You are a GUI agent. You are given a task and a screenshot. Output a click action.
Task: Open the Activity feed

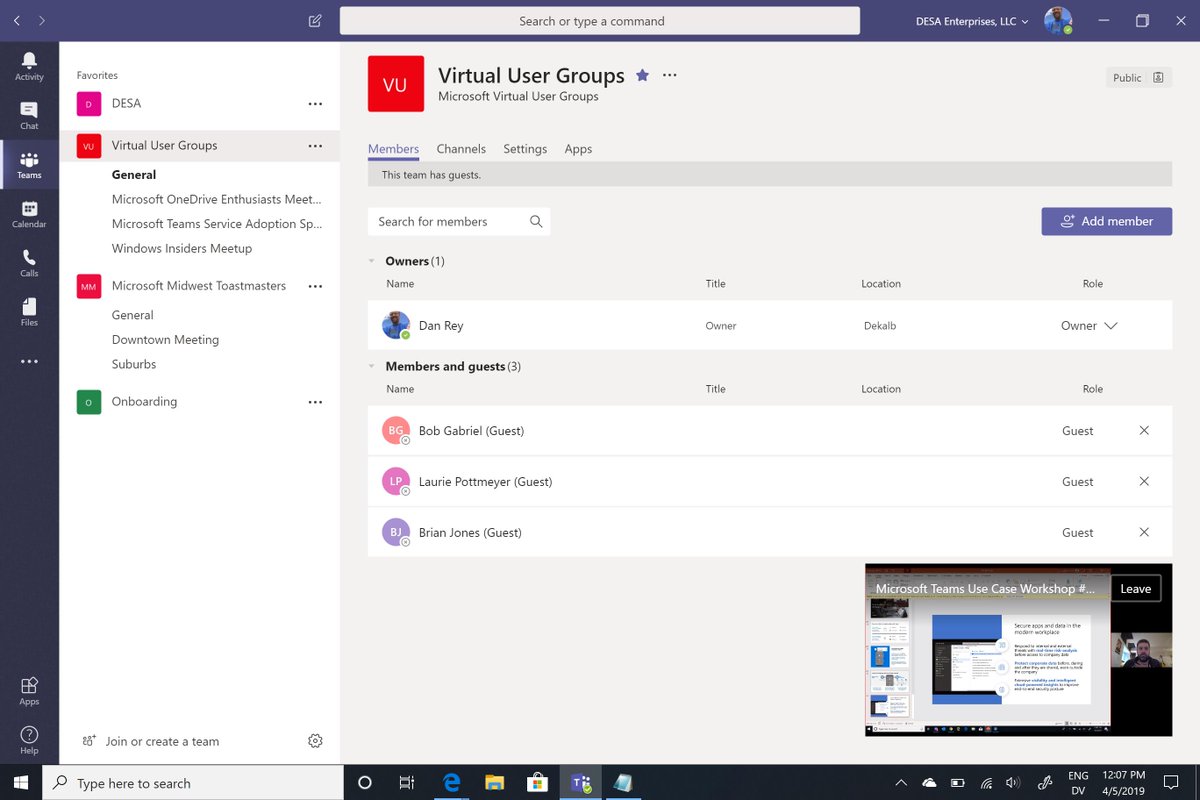point(29,66)
